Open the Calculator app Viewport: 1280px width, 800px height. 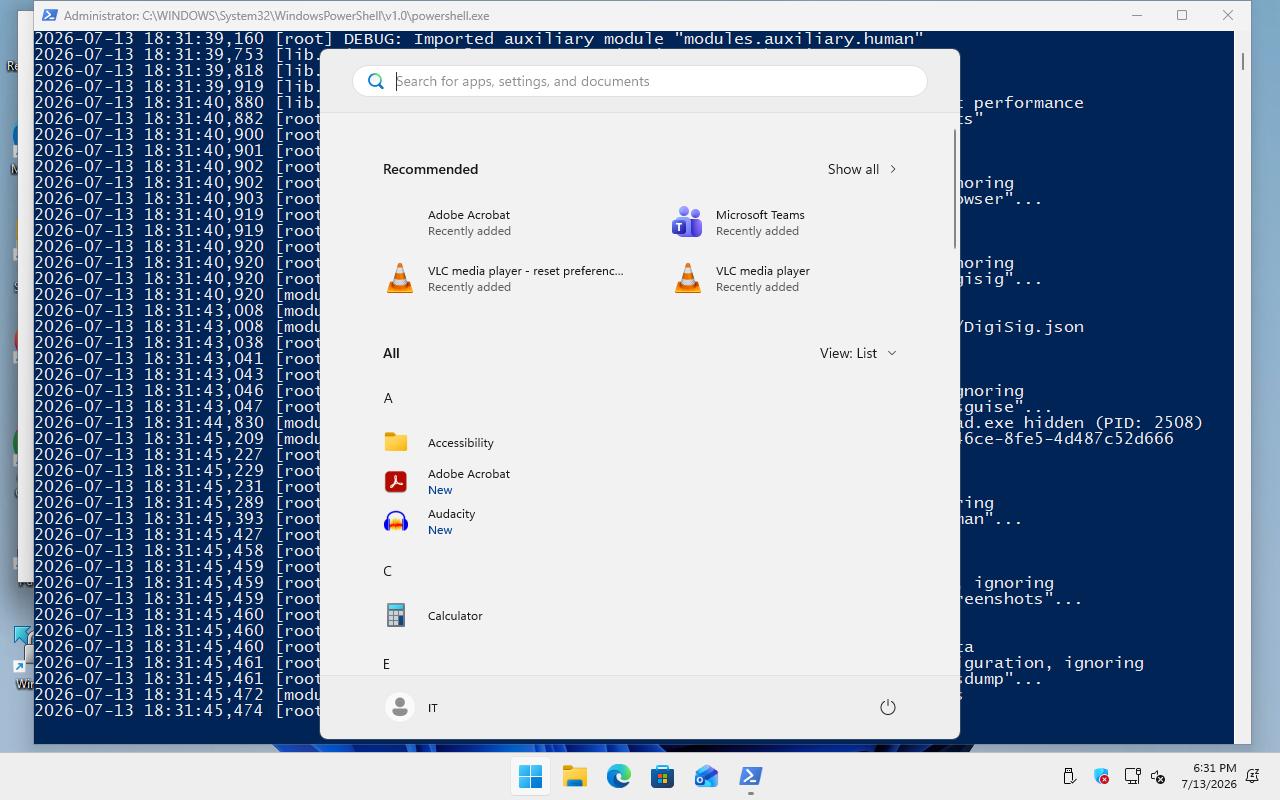640,615
